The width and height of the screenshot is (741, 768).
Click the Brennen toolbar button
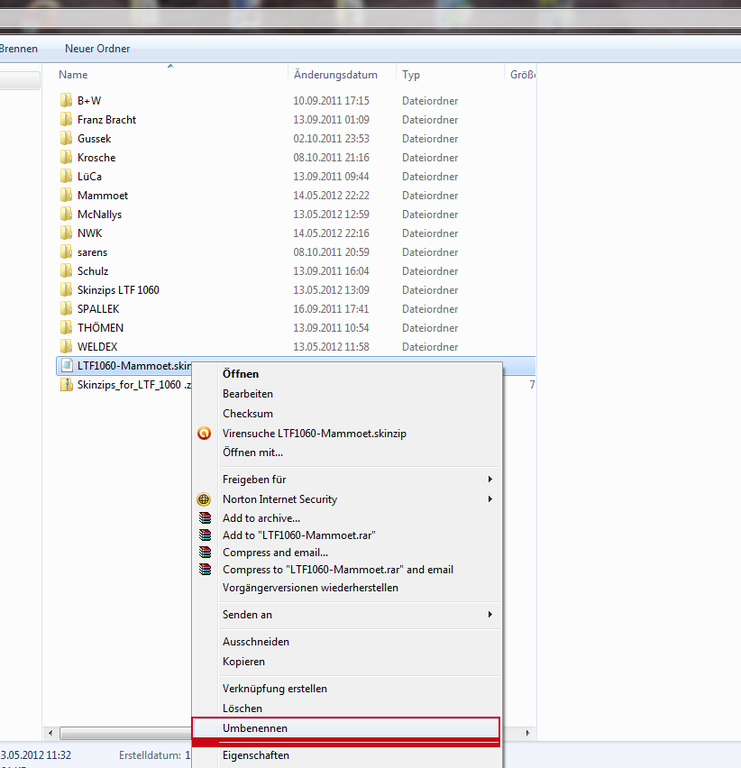pyautogui.click(x=19, y=48)
